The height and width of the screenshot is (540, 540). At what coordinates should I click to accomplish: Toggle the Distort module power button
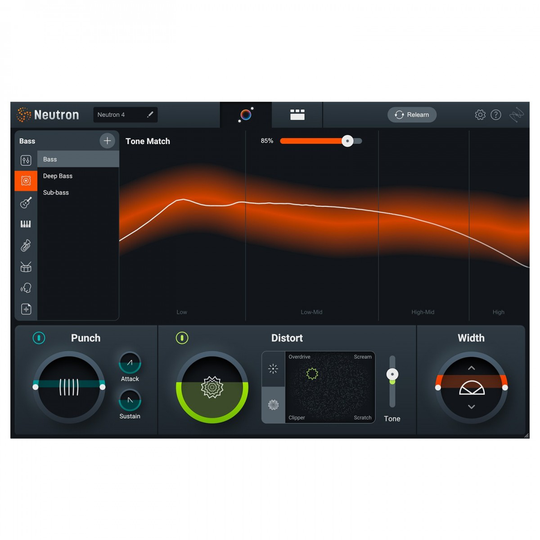pyautogui.click(x=182, y=338)
